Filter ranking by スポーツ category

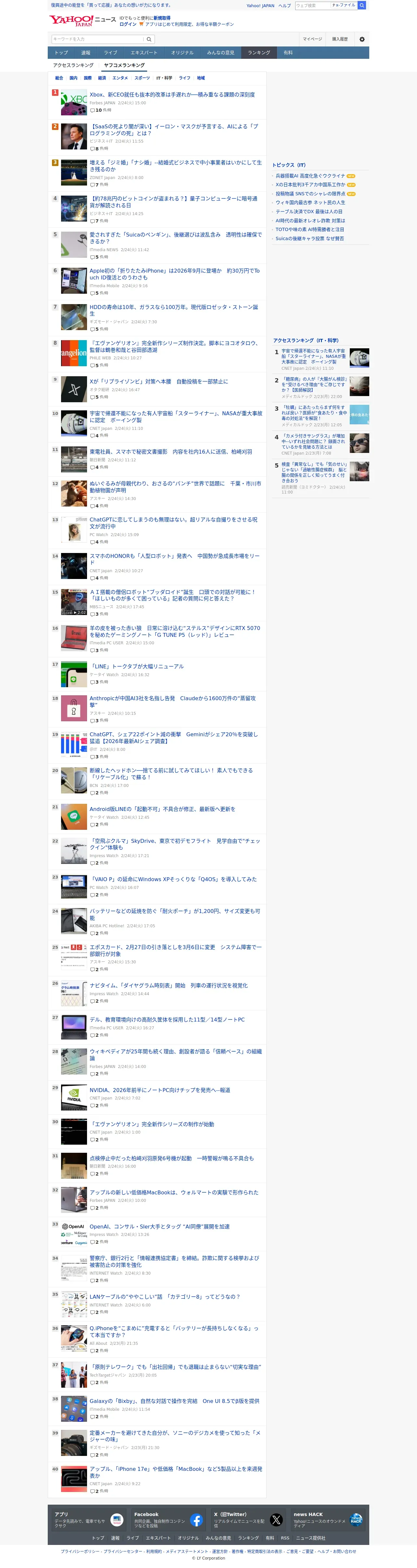click(x=142, y=78)
